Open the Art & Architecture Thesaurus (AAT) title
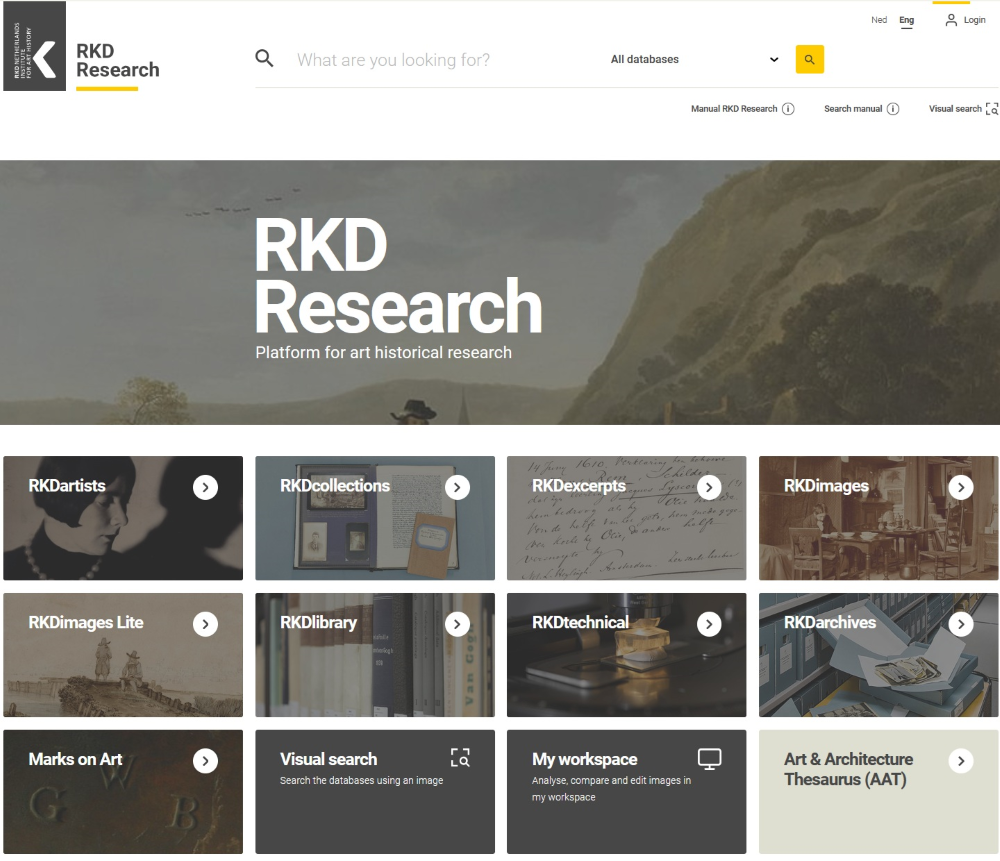The height and width of the screenshot is (861, 1000). [848, 769]
